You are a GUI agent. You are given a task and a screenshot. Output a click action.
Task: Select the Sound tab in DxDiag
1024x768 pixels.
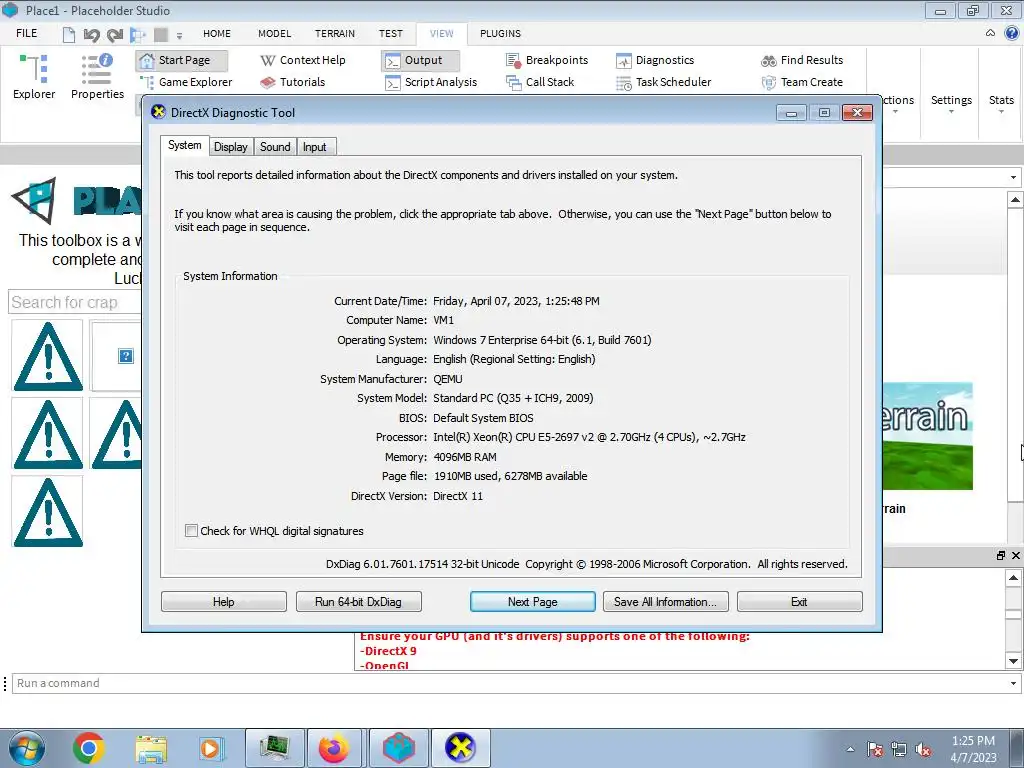click(x=275, y=147)
